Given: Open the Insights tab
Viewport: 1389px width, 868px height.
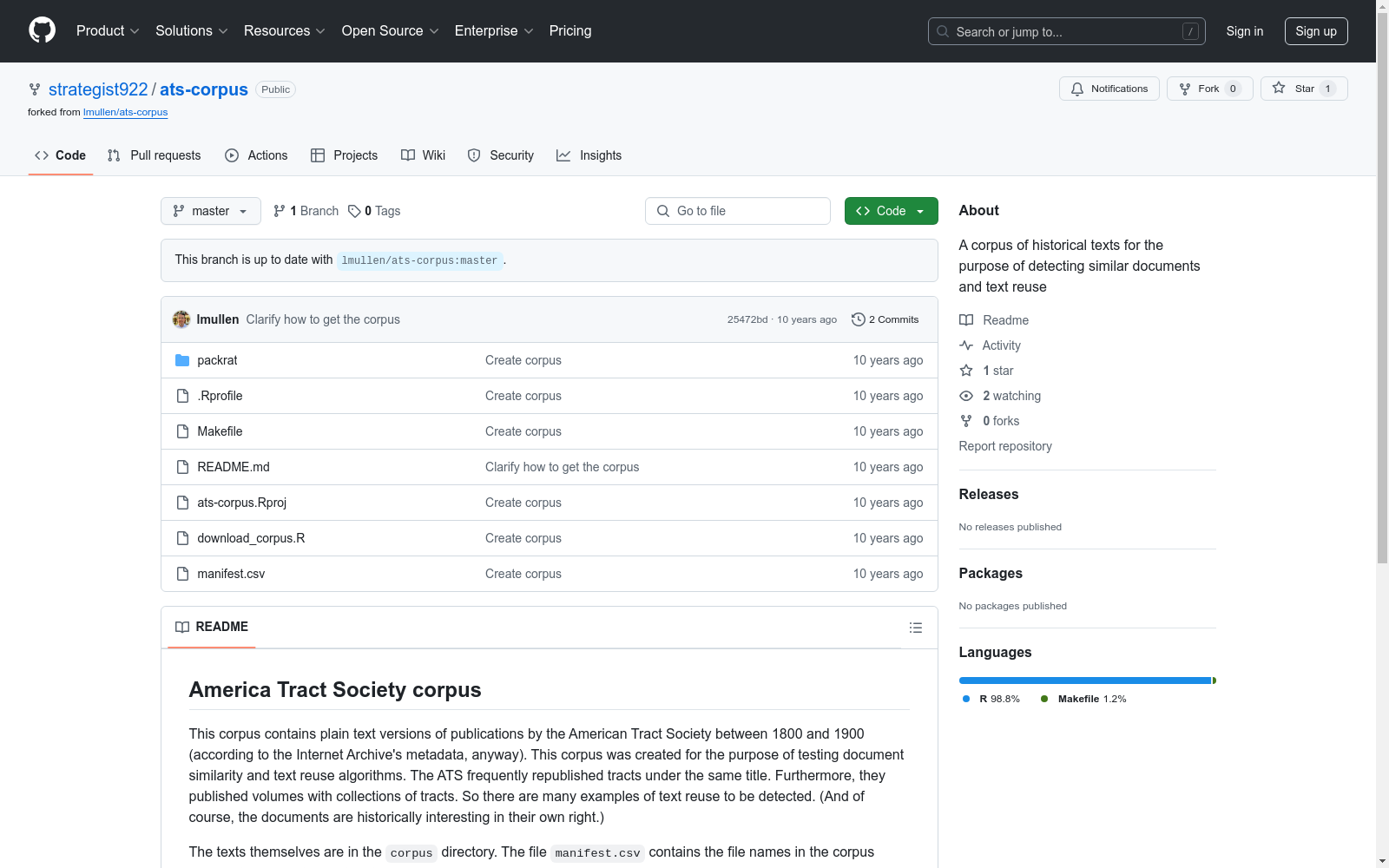Looking at the screenshot, I should click(x=589, y=155).
